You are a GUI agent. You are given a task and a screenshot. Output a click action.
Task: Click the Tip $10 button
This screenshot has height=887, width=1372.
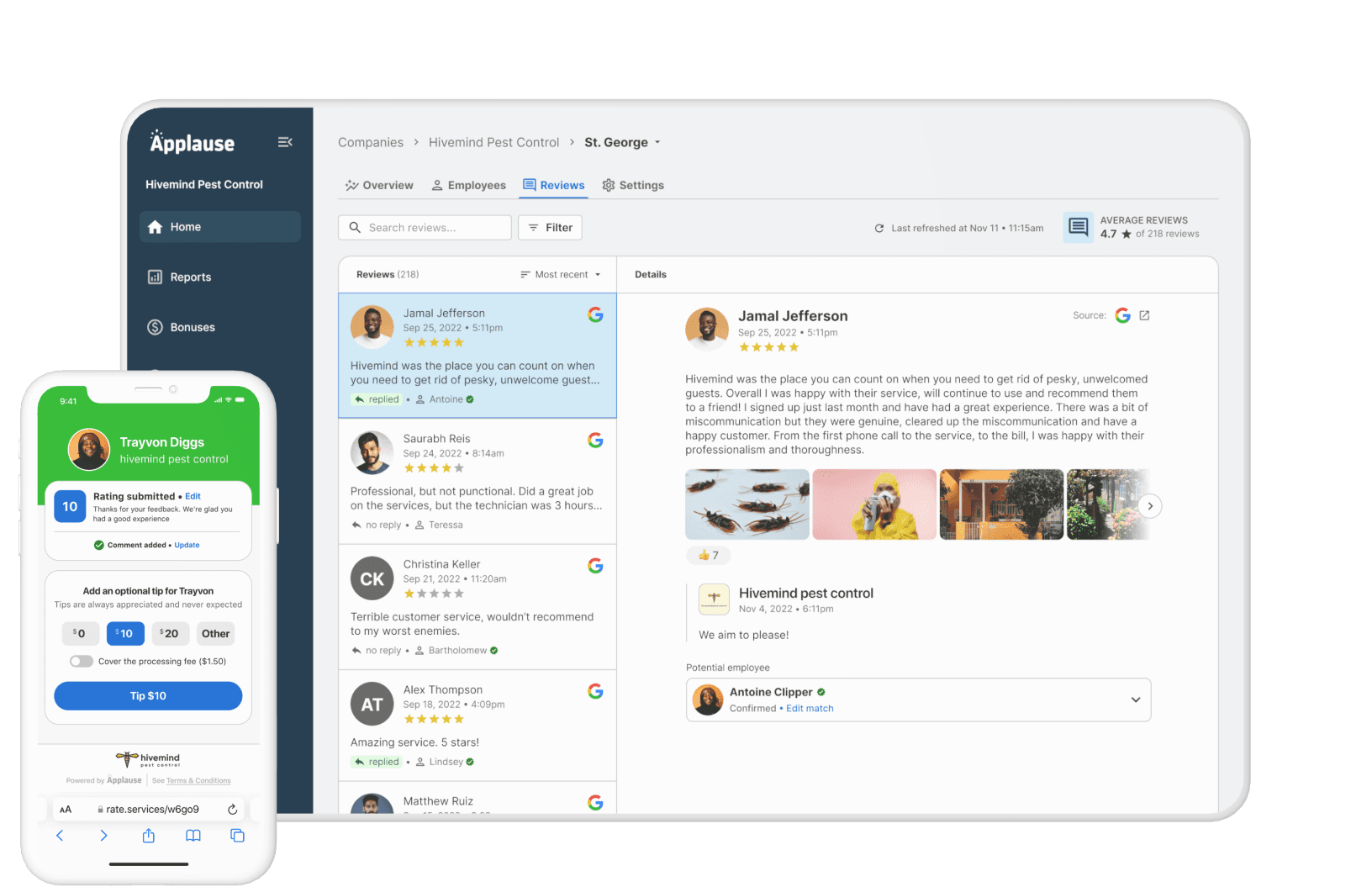(148, 696)
